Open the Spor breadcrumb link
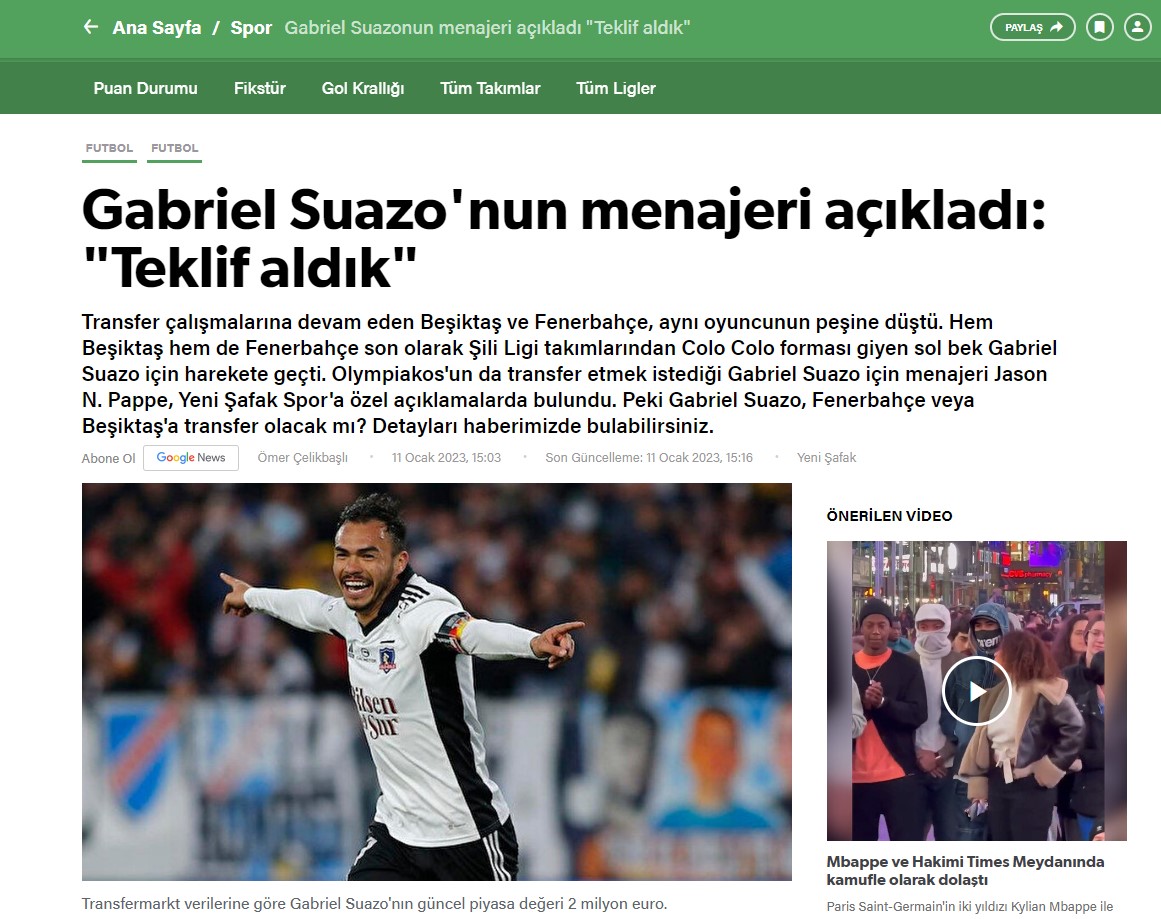1161x919 pixels. click(251, 27)
